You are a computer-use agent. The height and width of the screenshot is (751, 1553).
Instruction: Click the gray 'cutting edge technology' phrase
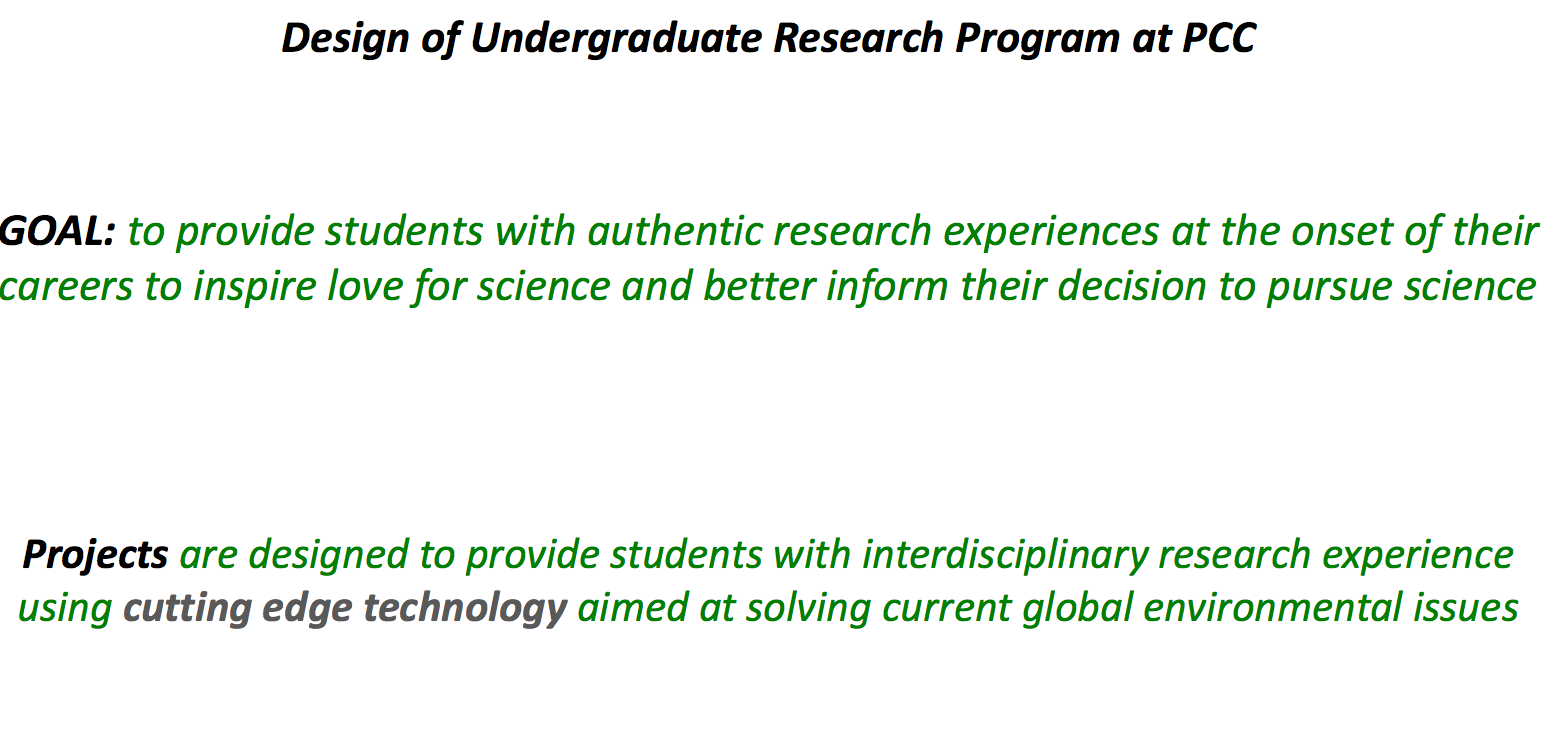tap(345, 609)
